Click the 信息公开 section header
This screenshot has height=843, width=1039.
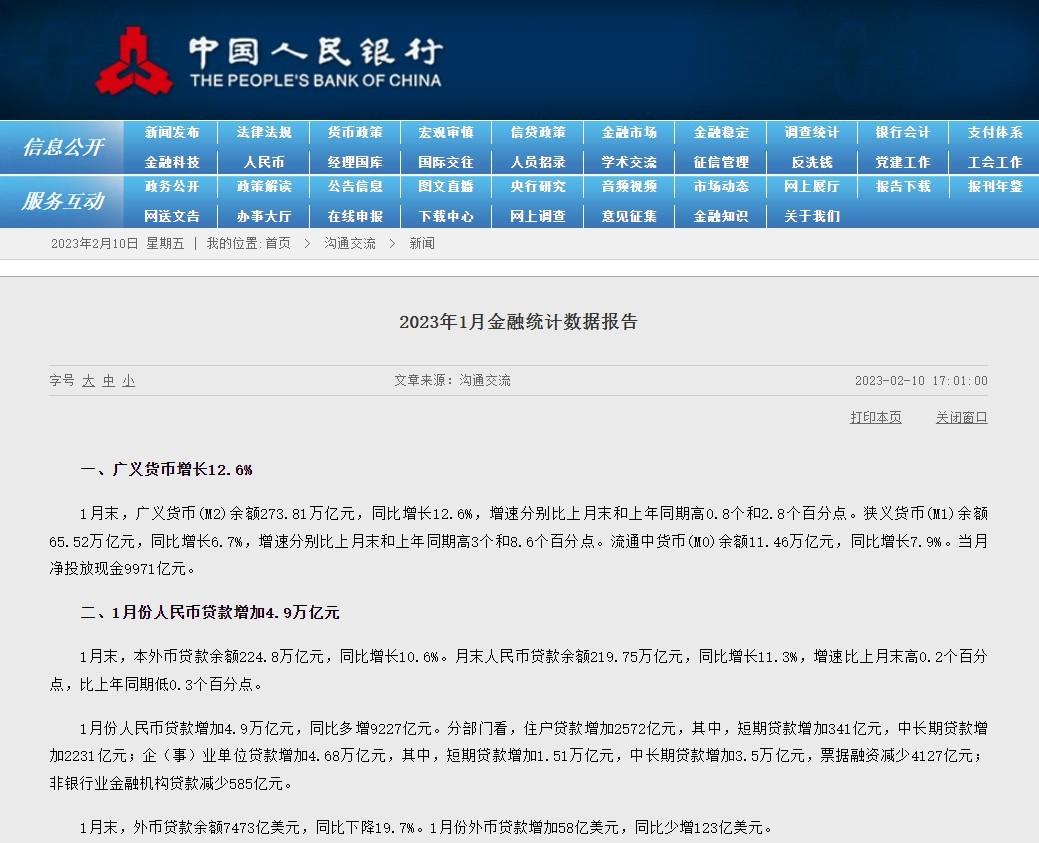point(62,147)
